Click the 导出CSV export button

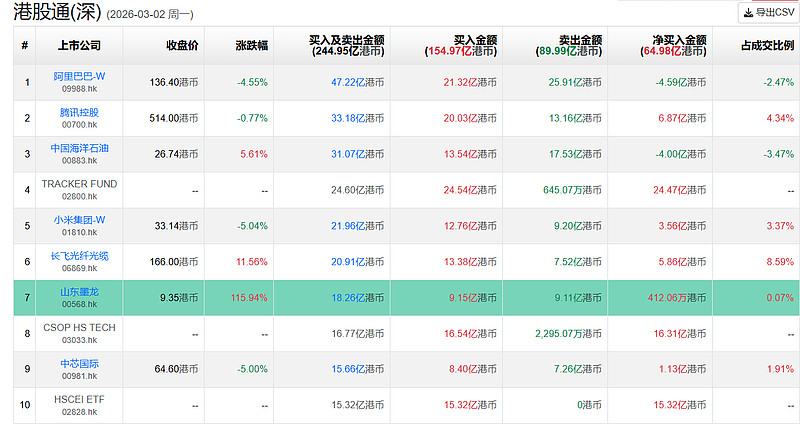click(x=768, y=12)
